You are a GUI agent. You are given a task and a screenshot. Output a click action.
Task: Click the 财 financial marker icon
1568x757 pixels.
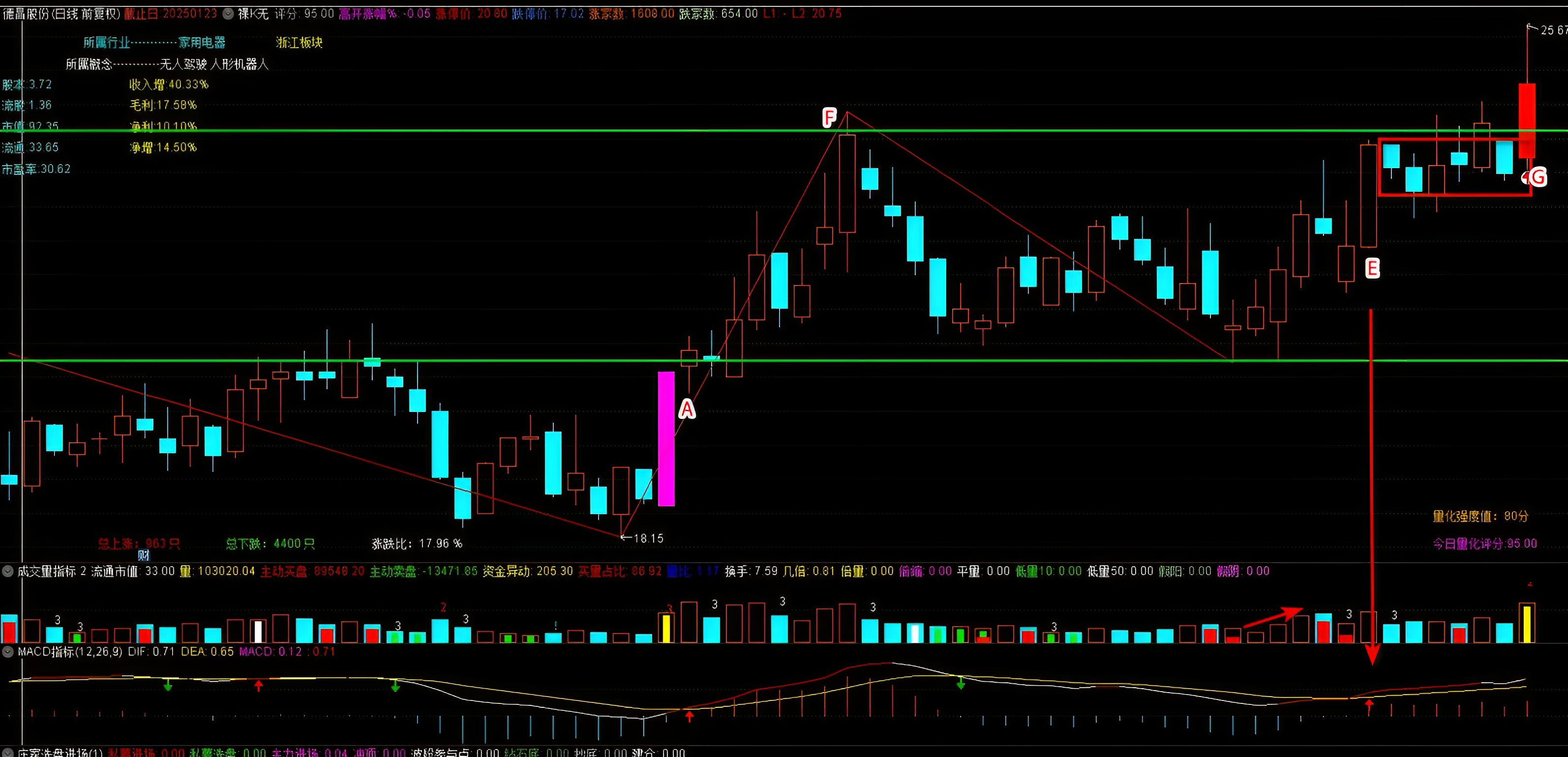tap(144, 554)
